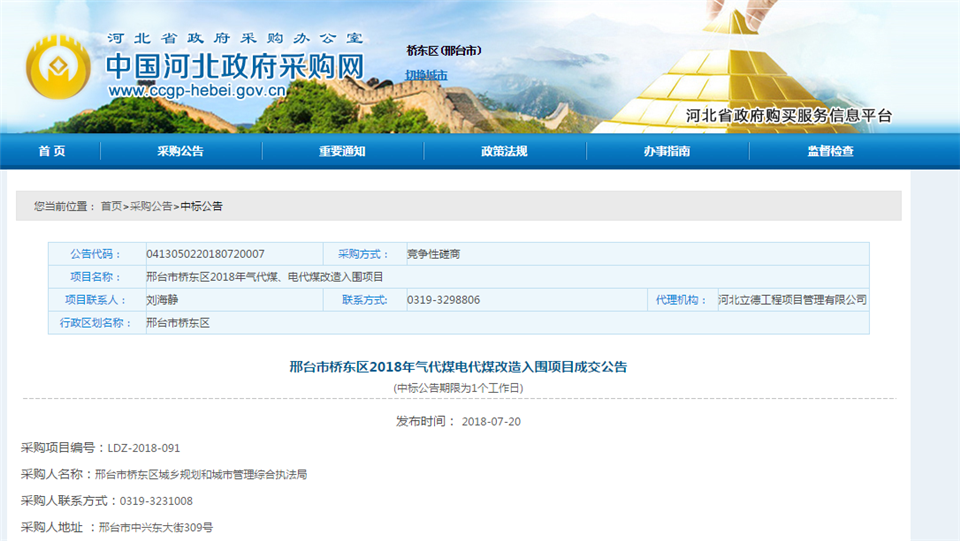960x541 pixels.
Task: Click the 代理机构 field label
Action: point(681,300)
